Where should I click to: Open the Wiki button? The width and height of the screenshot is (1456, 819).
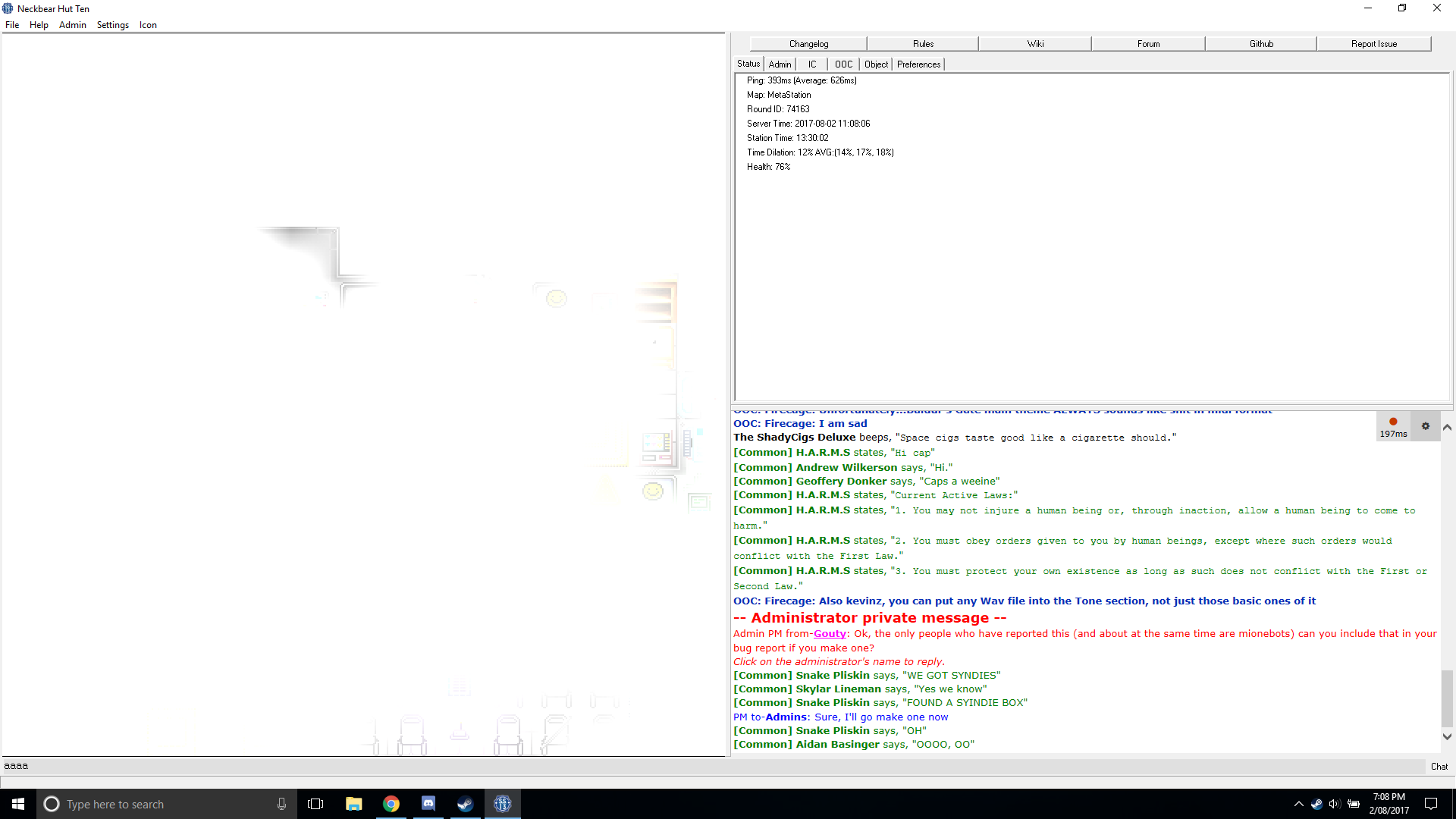coord(1035,44)
